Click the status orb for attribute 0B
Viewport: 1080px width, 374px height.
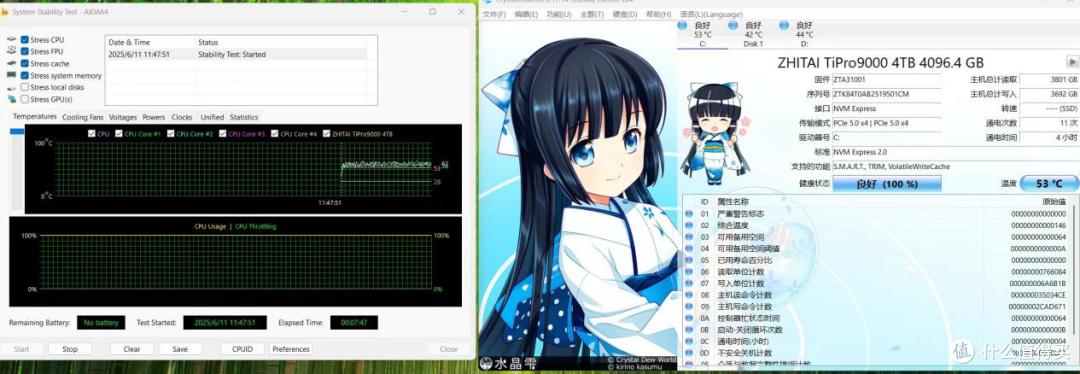click(x=689, y=329)
